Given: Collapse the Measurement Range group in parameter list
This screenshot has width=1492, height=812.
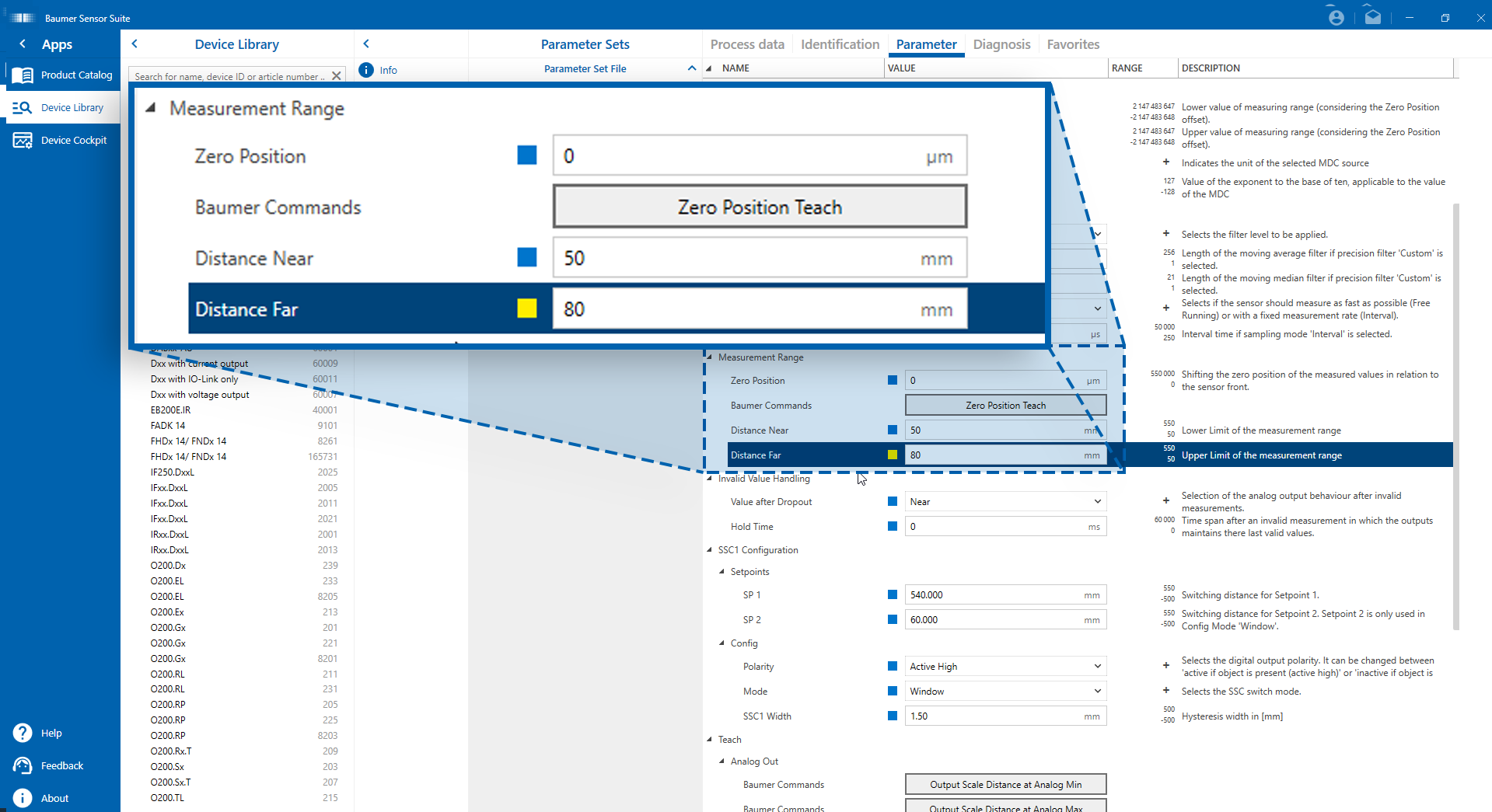Looking at the screenshot, I should (x=709, y=357).
